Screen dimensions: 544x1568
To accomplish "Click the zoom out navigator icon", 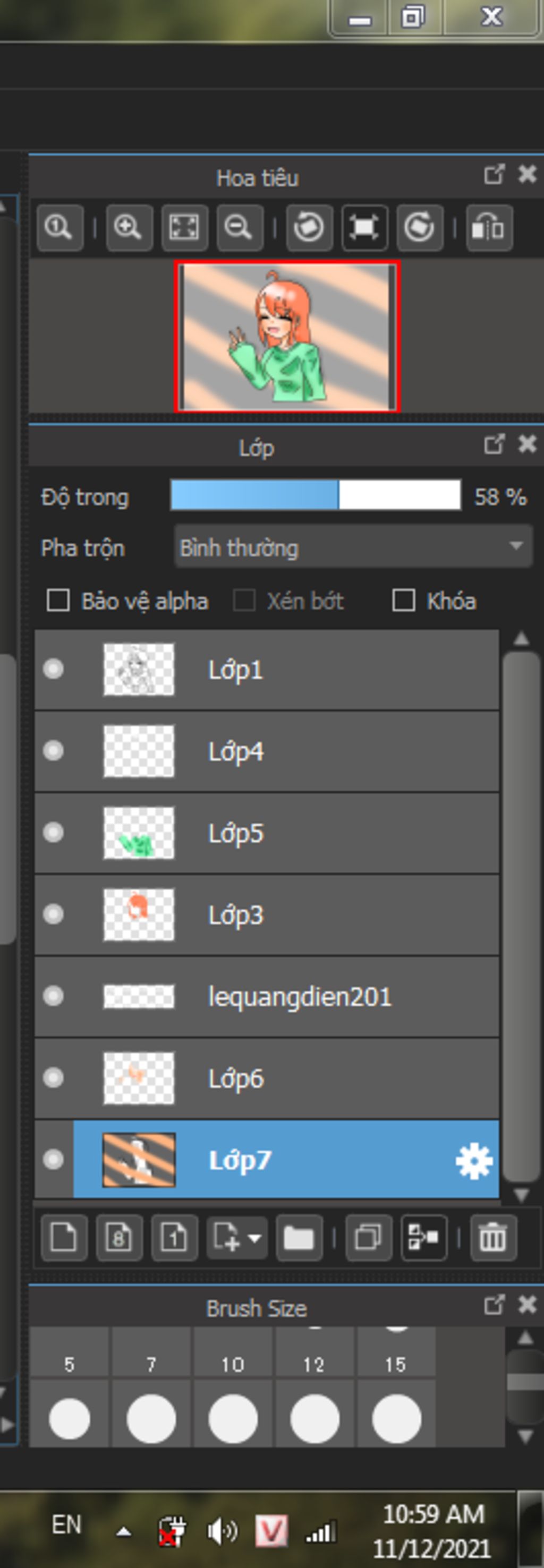I will coord(240,228).
